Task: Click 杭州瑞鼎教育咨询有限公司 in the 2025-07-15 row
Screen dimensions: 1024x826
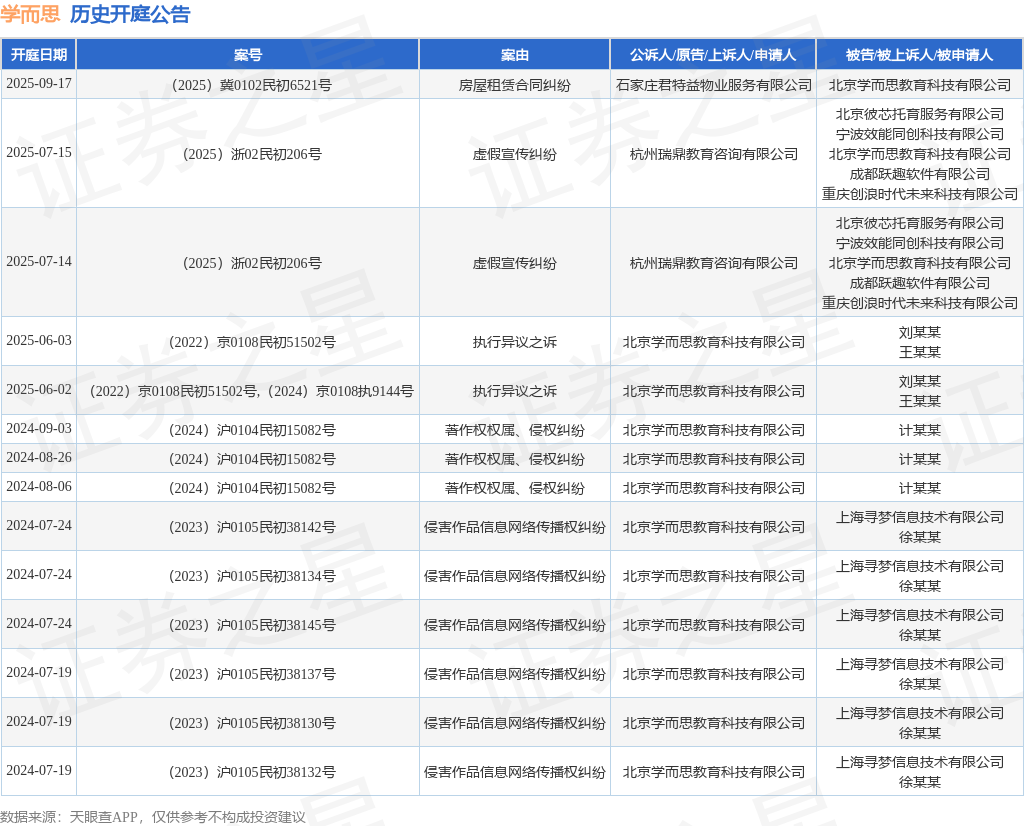Action: tap(714, 154)
